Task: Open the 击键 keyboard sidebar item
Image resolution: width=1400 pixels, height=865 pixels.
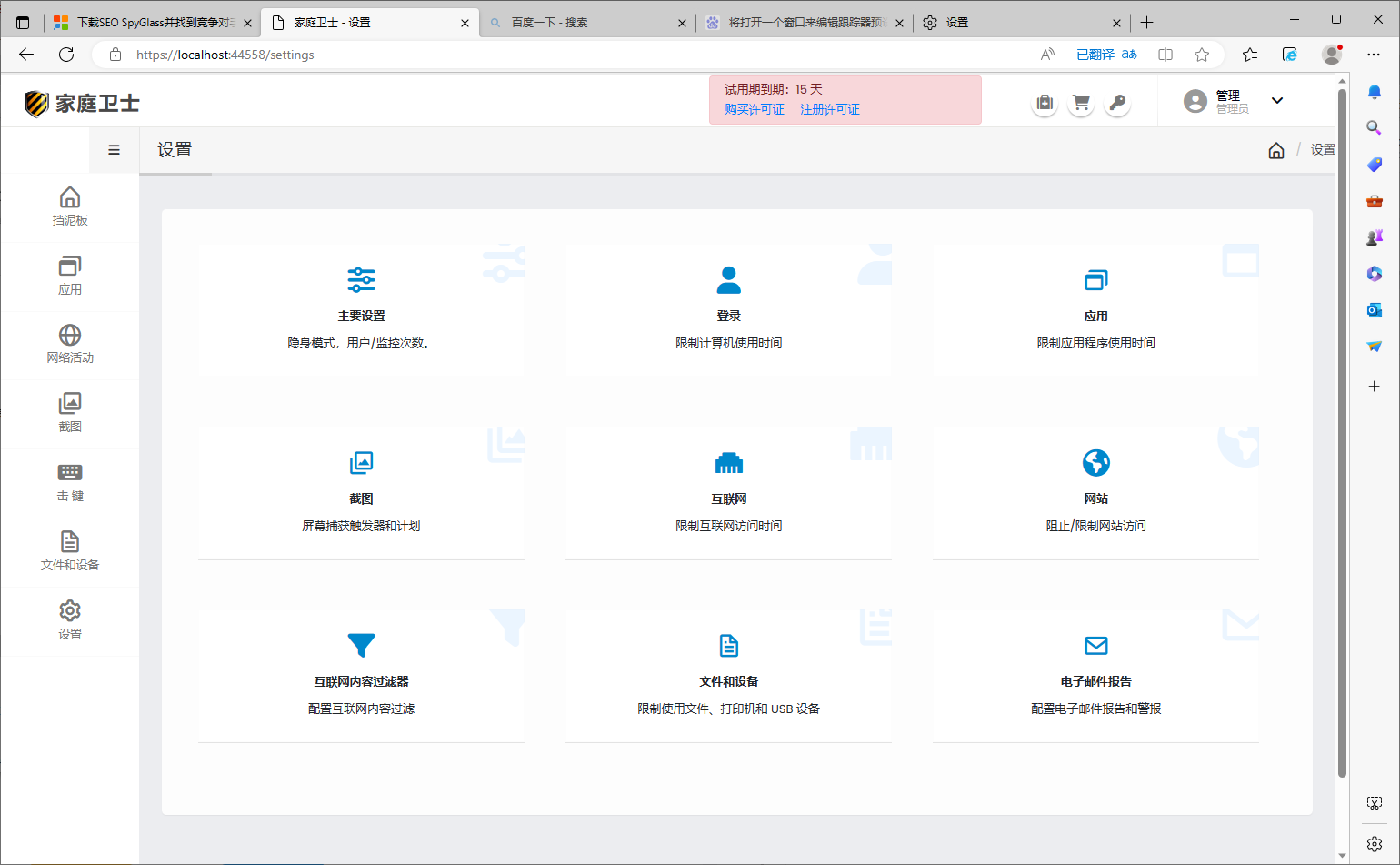Action: point(70,483)
